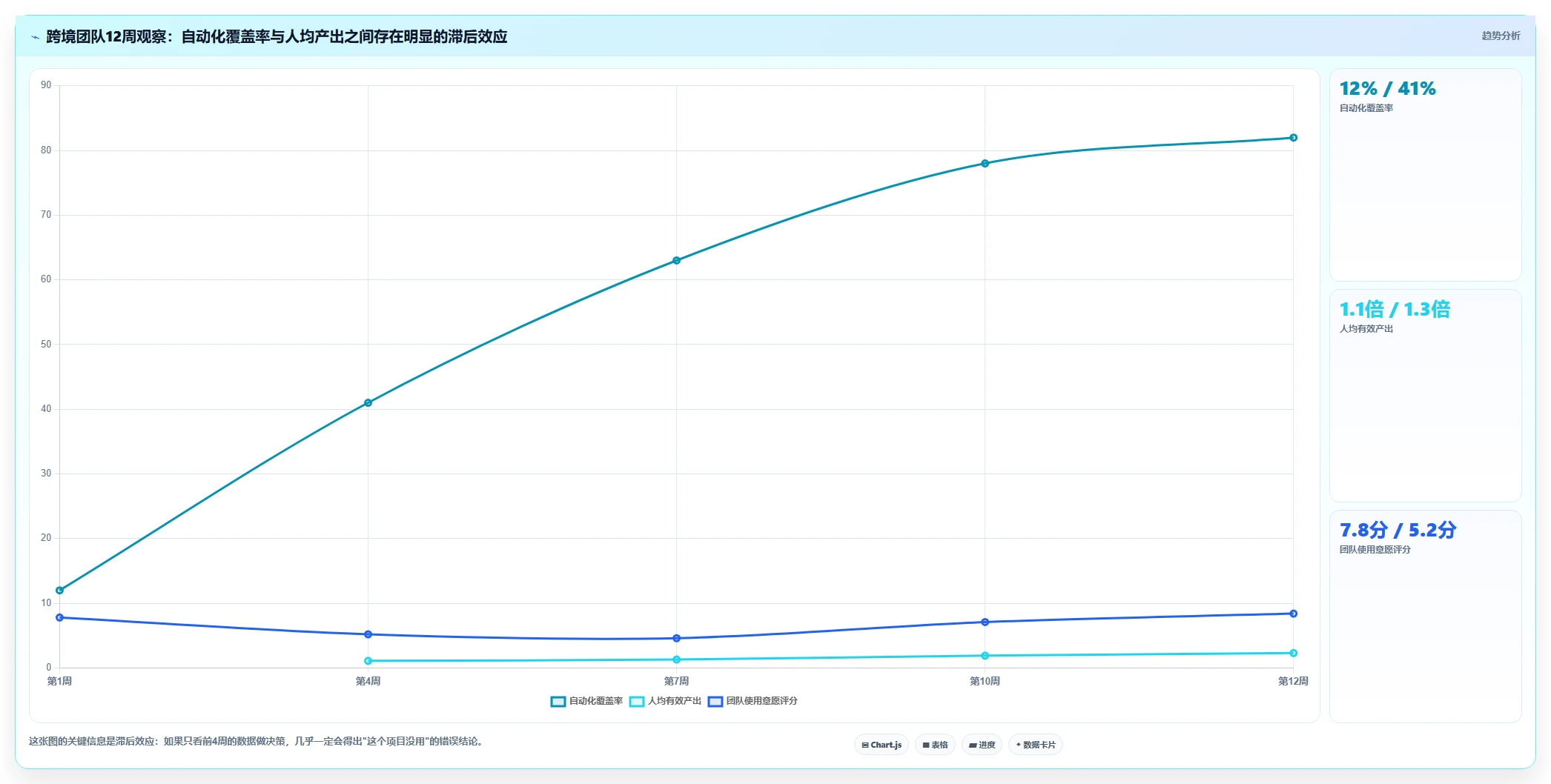Click the 12% / 41% coverage value
This screenshot has width=1551, height=784.
[1387, 89]
